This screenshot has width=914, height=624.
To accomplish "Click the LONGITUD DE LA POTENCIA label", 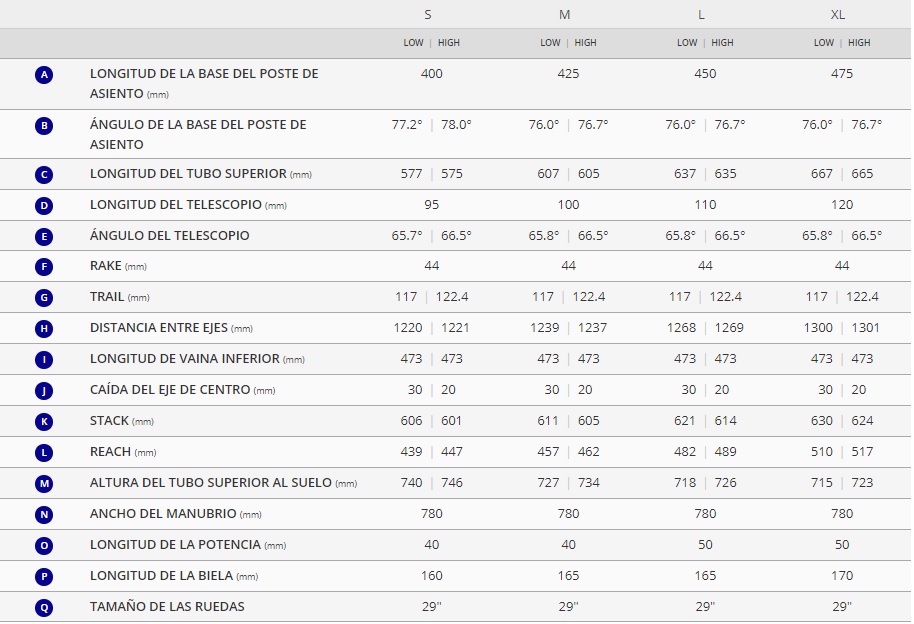I will (175, 544).
